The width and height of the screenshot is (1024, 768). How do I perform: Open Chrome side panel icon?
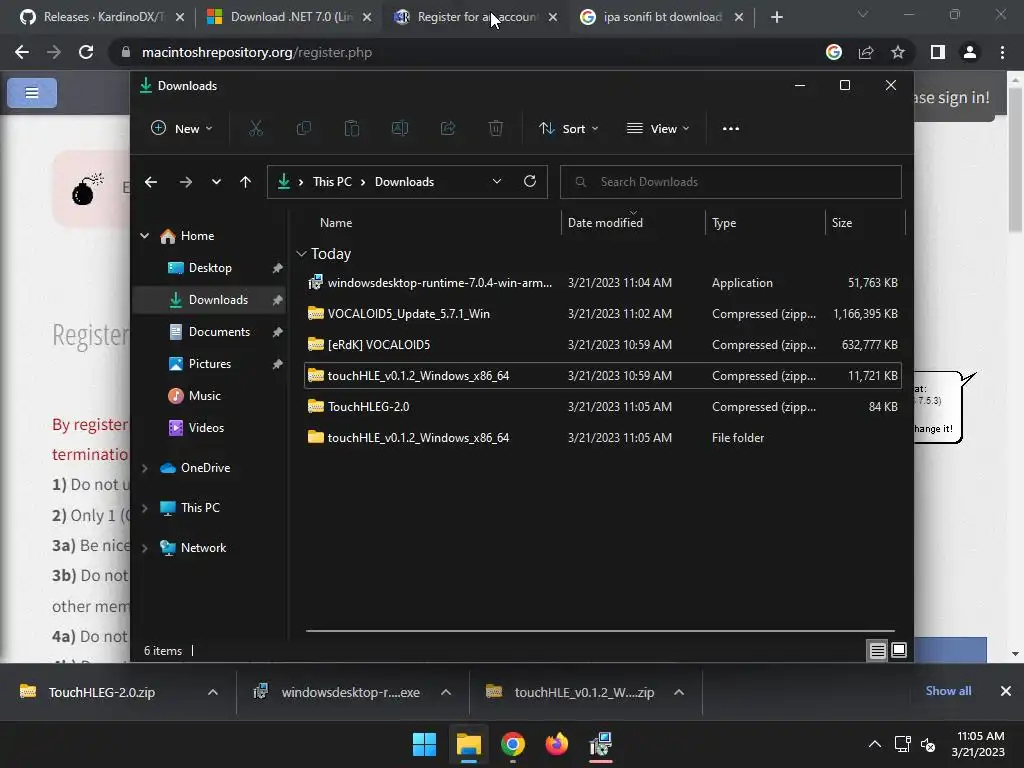click(x=938, y=52)
